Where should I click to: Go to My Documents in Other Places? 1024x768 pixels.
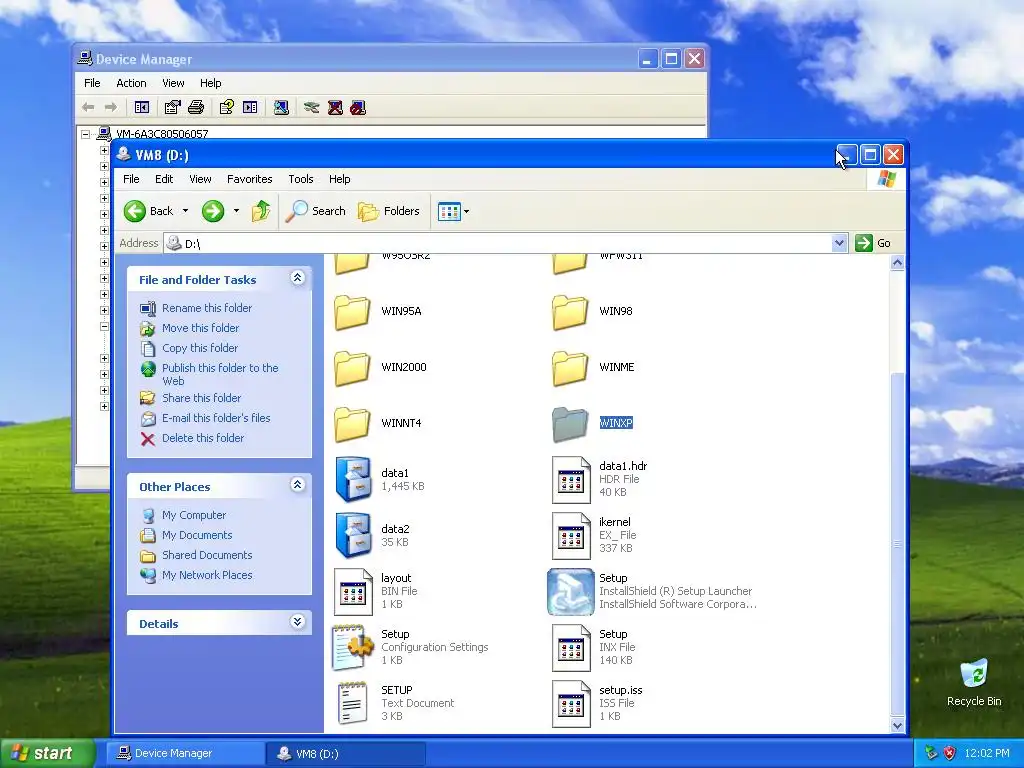(197, 535)
